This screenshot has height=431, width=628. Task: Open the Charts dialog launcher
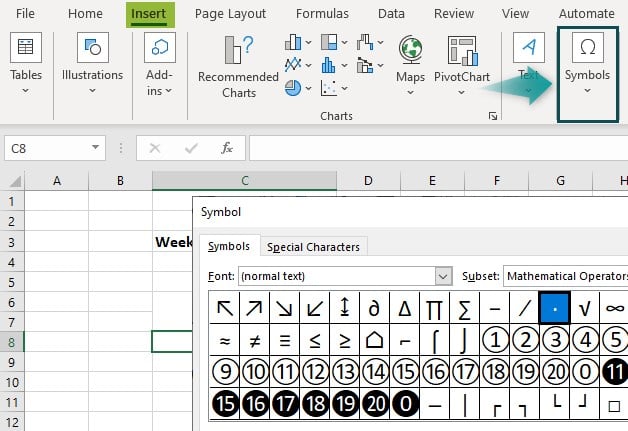(493, 116)
